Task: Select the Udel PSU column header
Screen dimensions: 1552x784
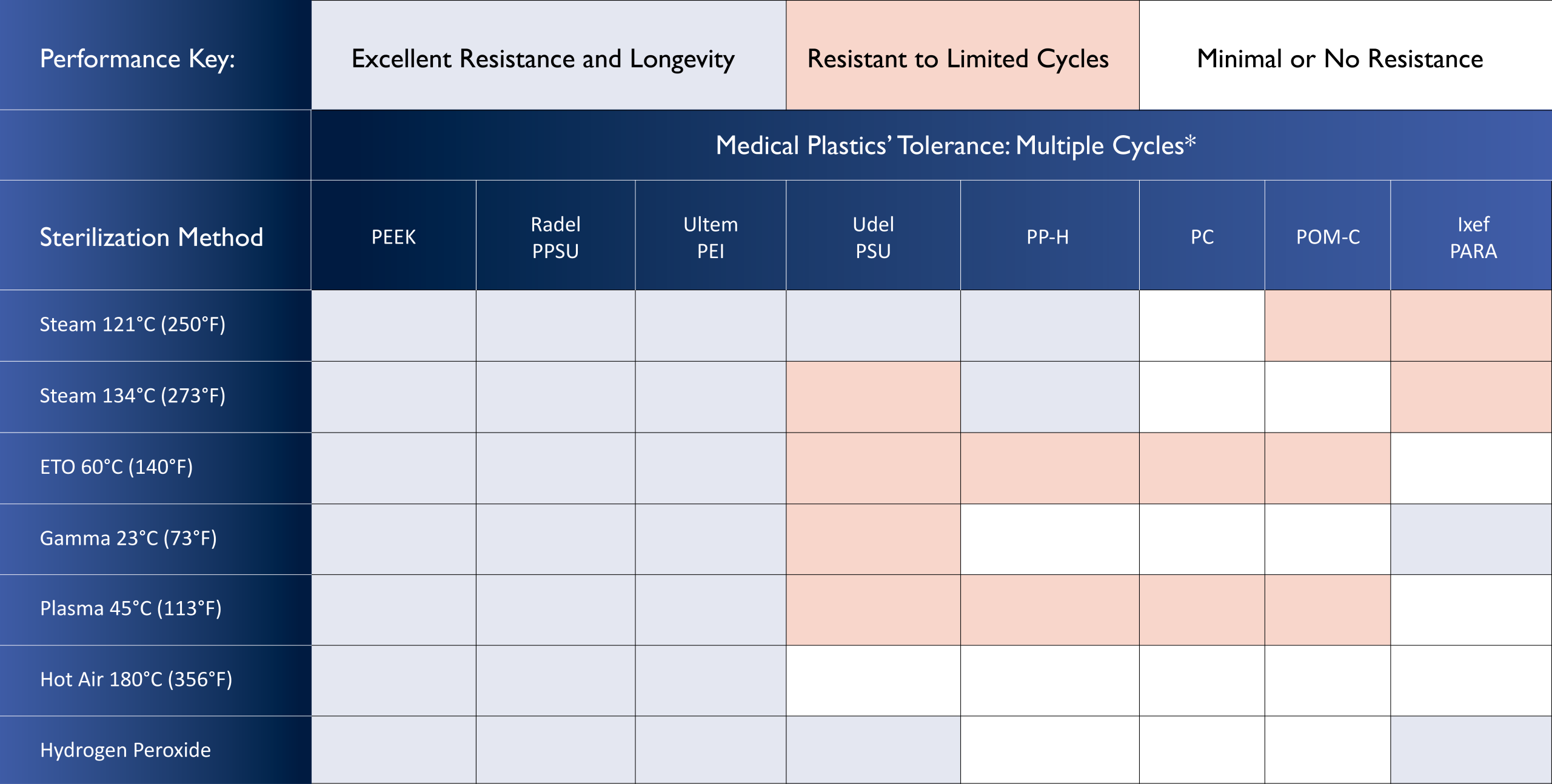Action: click(x=873, y=238)
